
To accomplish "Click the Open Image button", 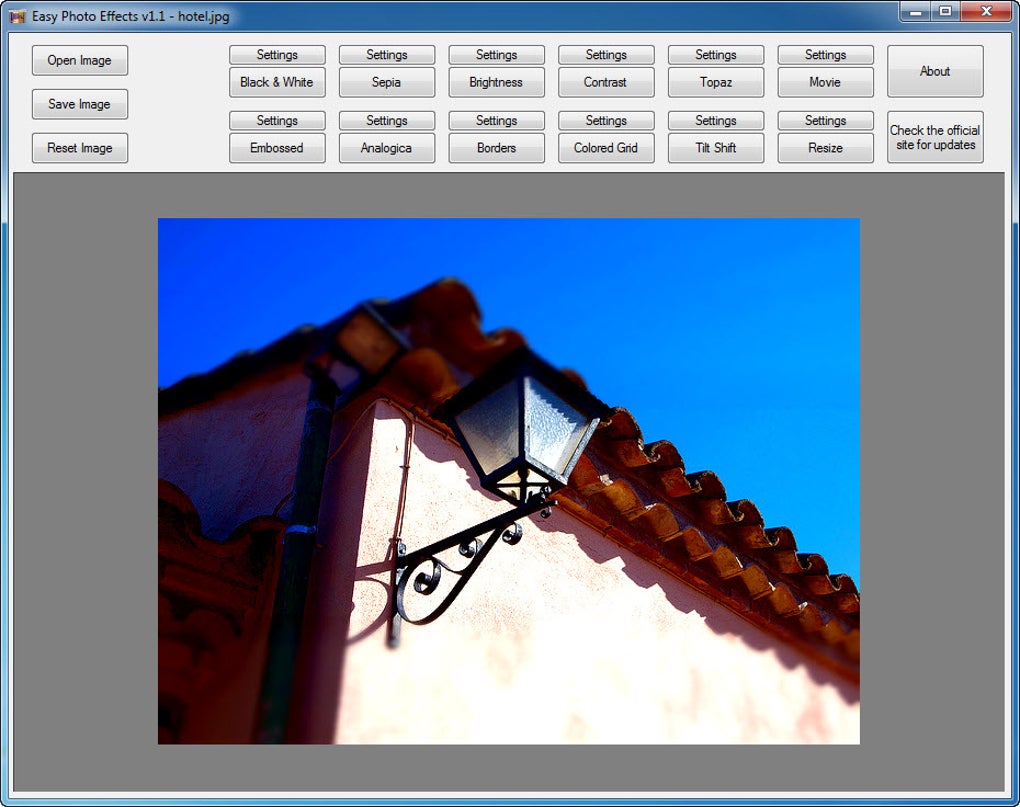I will [79, 60].
